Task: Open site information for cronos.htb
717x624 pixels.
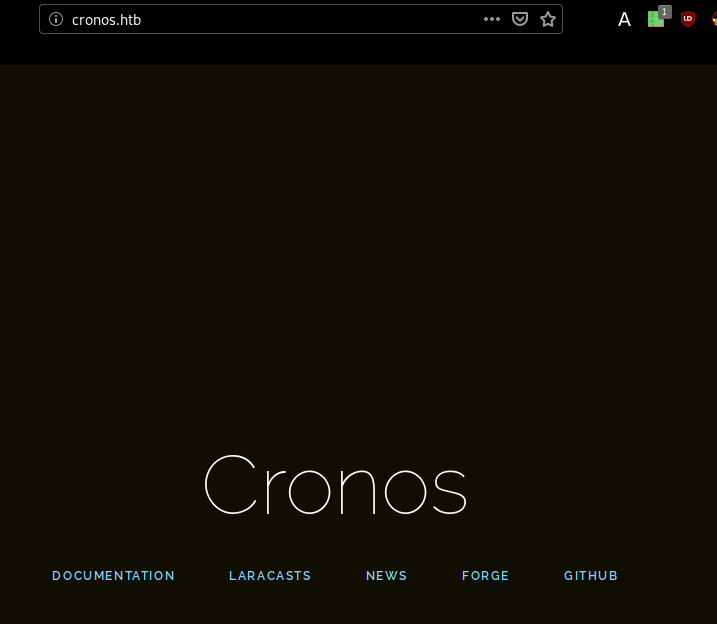Action: 56,19
